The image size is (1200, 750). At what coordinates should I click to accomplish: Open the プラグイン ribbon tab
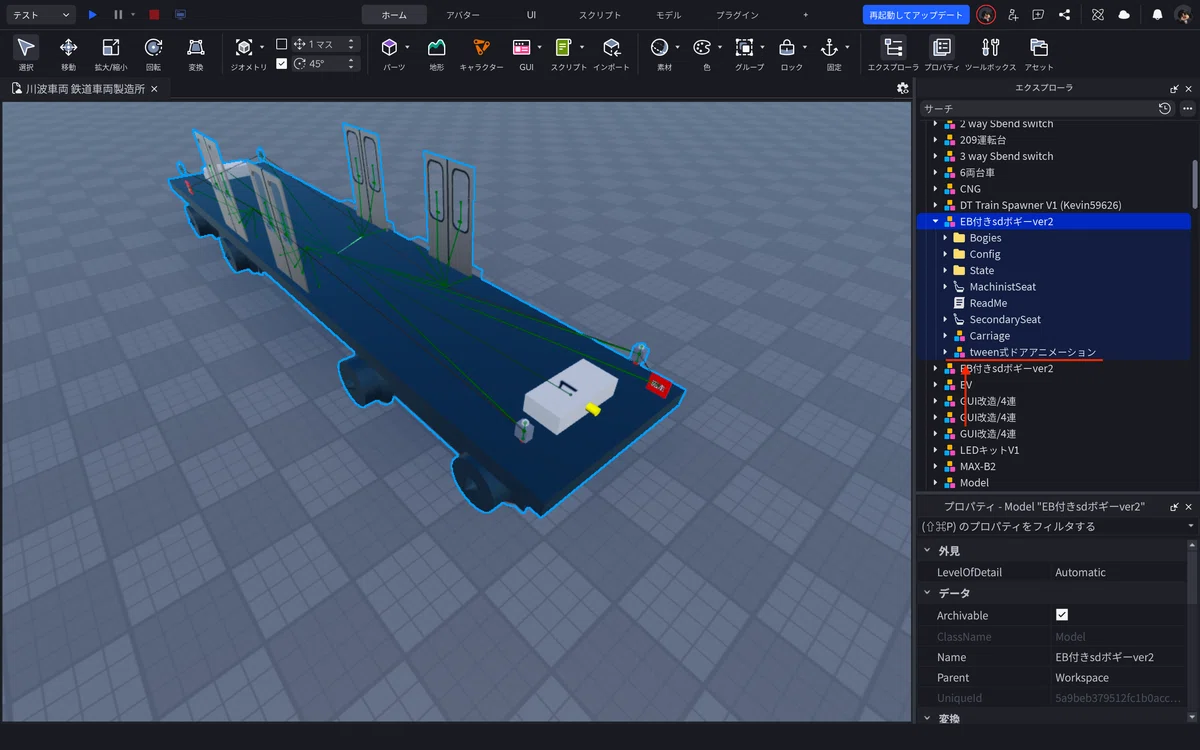coord(737,15)
